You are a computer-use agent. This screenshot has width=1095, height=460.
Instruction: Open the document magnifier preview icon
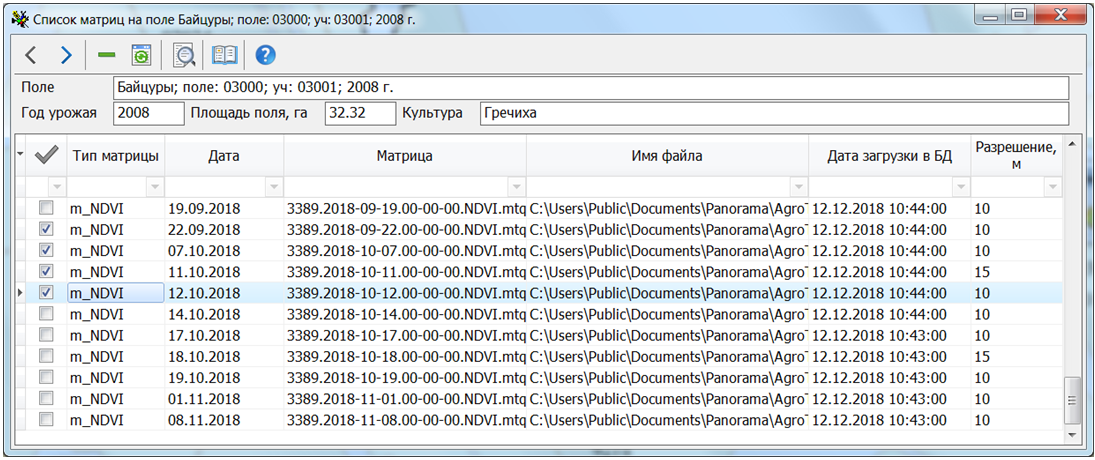tap(184, 55)
